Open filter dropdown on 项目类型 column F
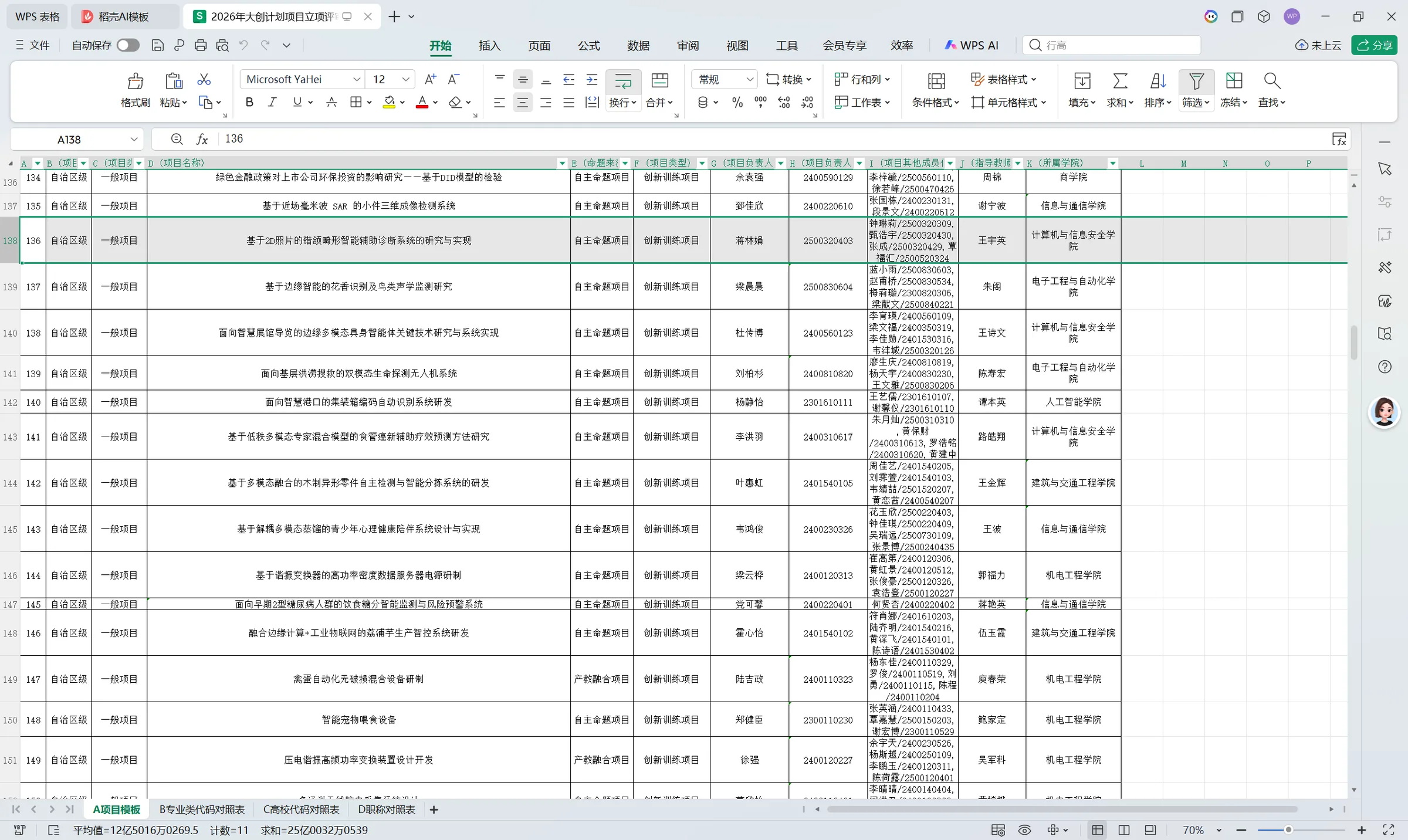Screen dimensions: 1408x840 [702, 163]
